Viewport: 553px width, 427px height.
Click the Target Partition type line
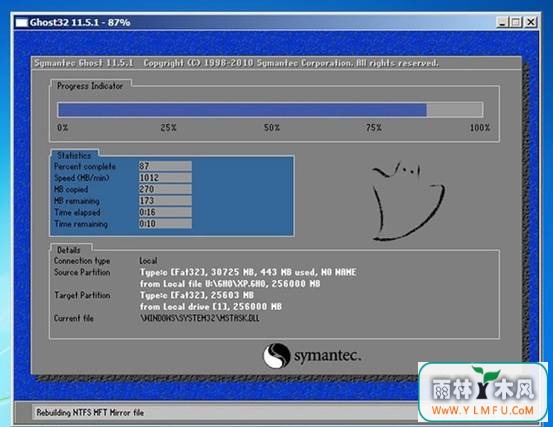(x=197, y=295)
